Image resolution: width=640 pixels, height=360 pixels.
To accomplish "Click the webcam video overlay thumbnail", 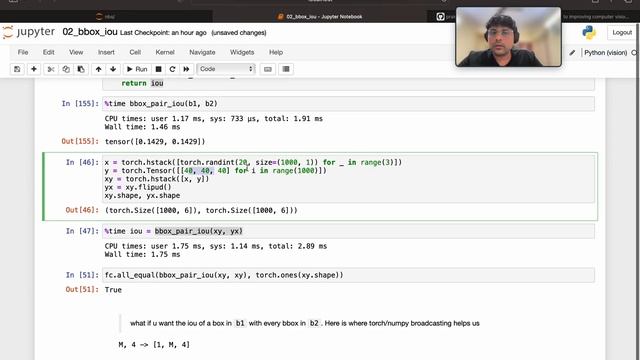I will tap(508, 37).
